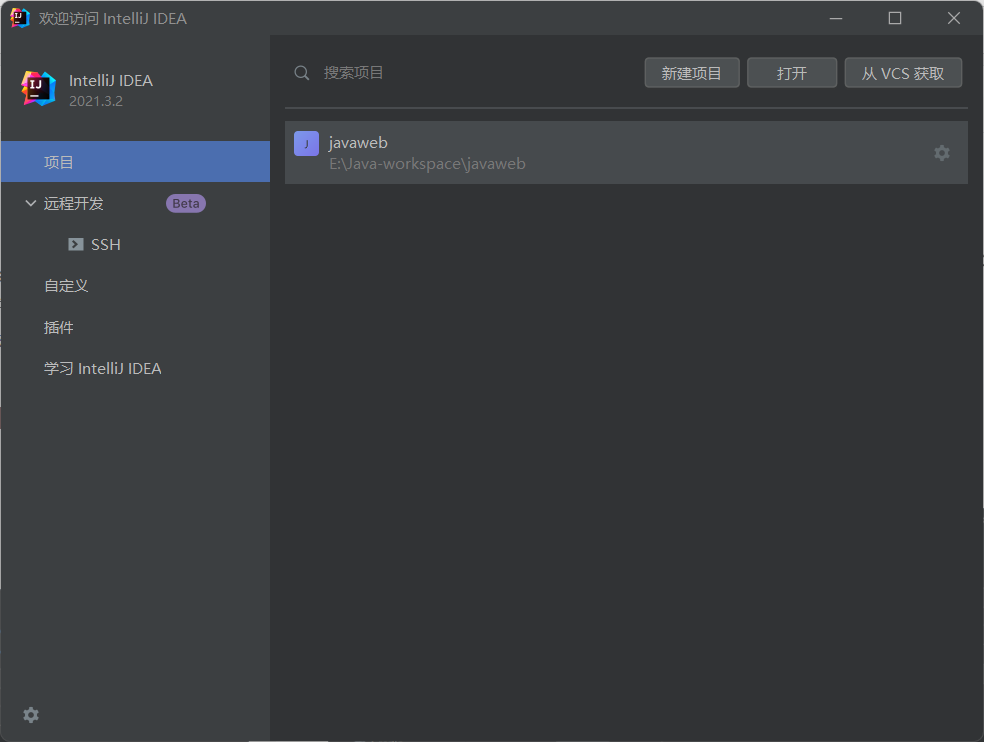
Task: Click the IntelliJ IDEA logo in sidebar
Action: tap(38, 89)
